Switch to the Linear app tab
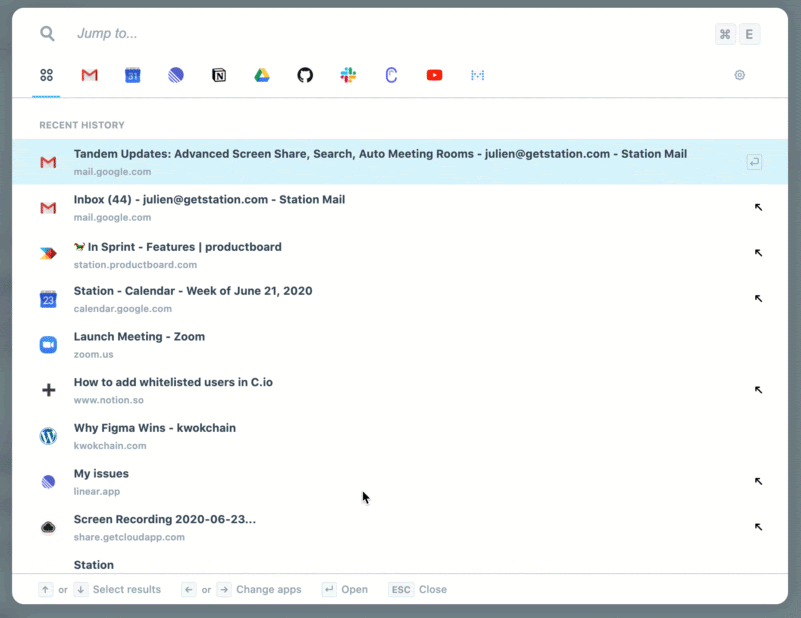This screenshot has width=801, height=618. coord(176,76)
